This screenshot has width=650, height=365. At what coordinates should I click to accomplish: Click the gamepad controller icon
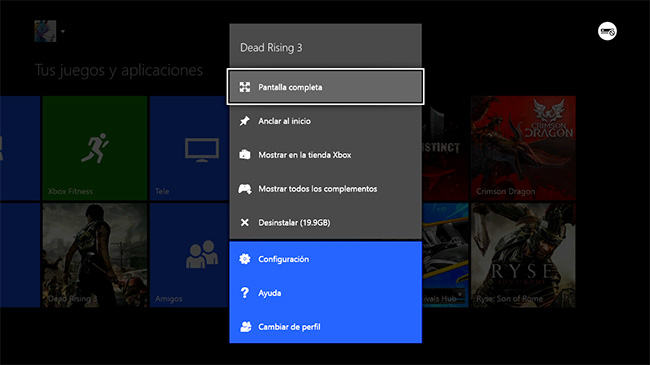click(245, 189)
